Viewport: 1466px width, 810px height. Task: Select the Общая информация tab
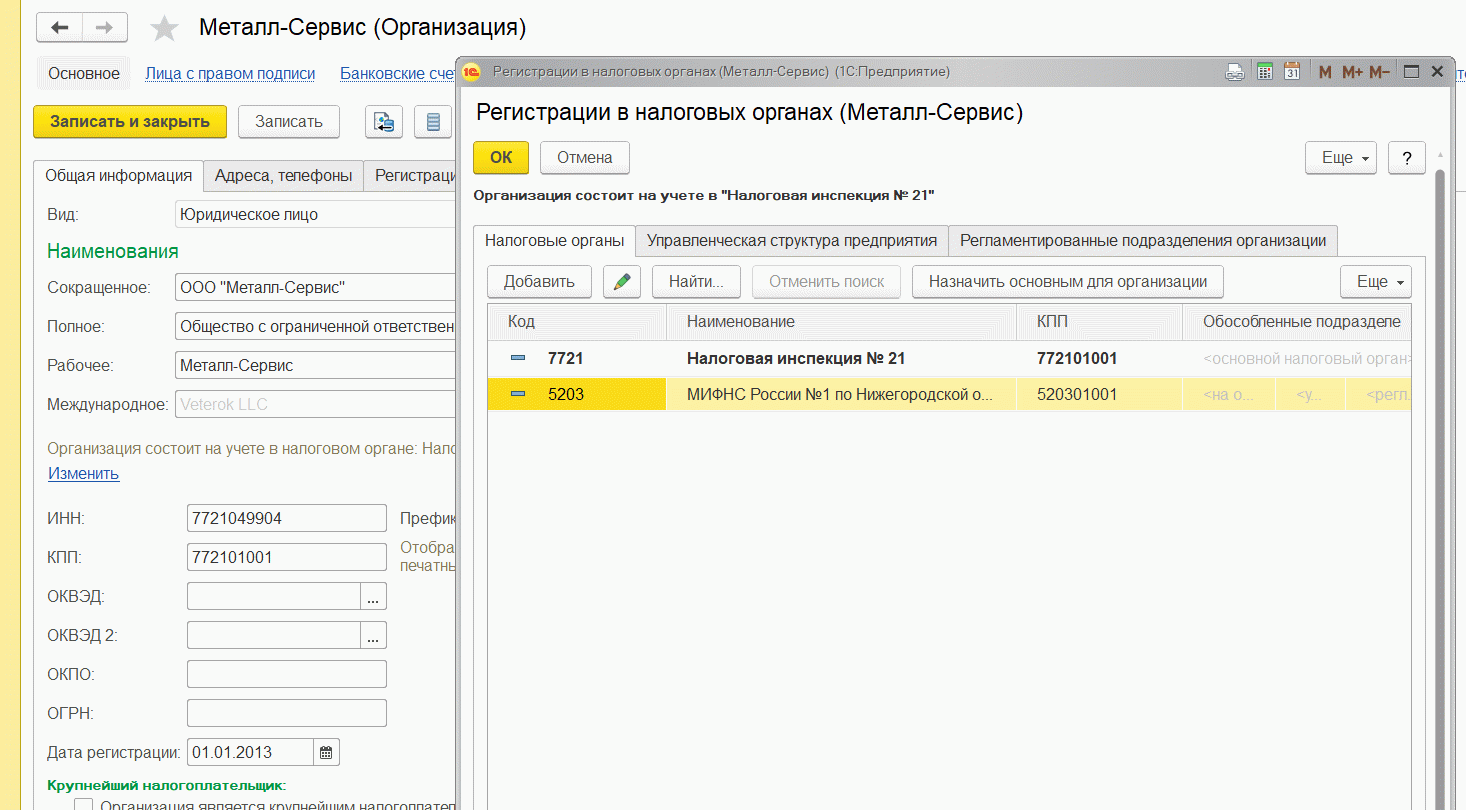point(118,175)
